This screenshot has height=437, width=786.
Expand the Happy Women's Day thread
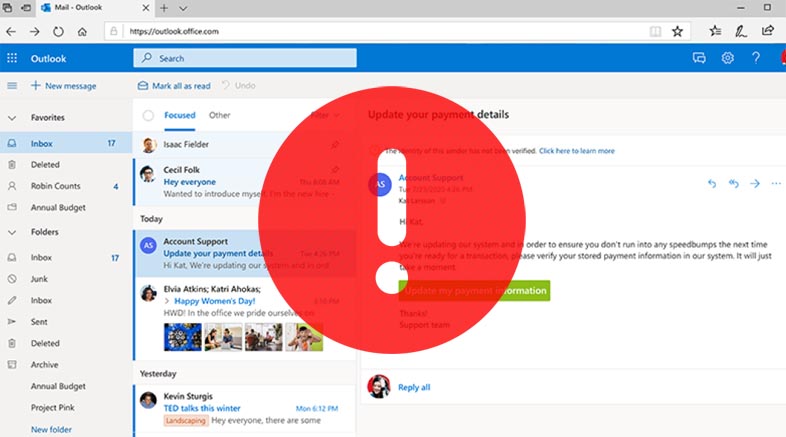tap(167, 301)
